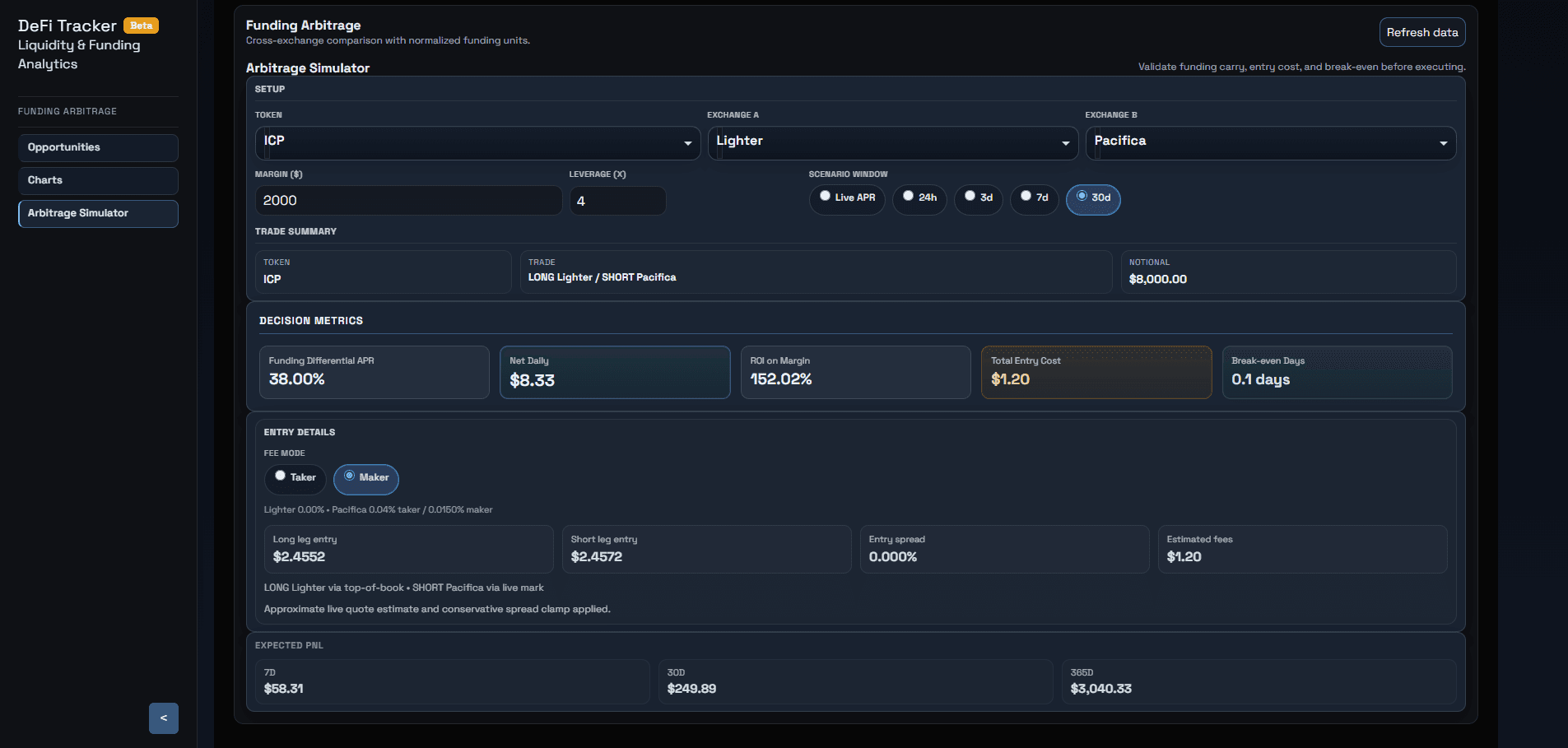
Task: Open the Exchange B Pacifica selector
Action: click(x=1269, y=142)
